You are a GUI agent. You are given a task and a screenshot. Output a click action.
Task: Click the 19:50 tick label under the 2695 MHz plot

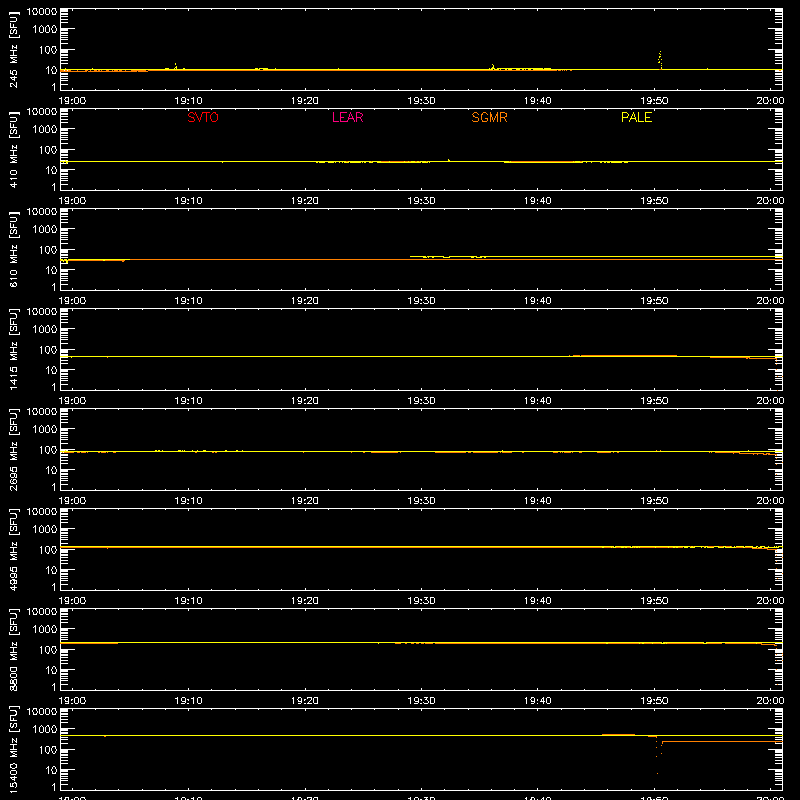click(x=654, y=501)
